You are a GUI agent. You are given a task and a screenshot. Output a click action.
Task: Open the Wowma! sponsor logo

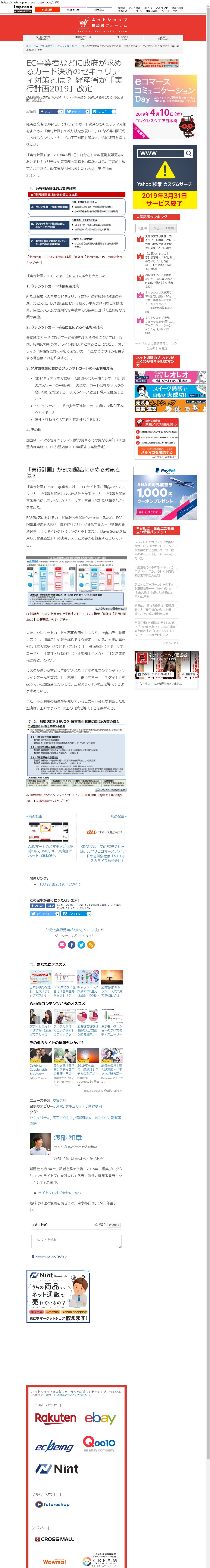(54, 1561)
